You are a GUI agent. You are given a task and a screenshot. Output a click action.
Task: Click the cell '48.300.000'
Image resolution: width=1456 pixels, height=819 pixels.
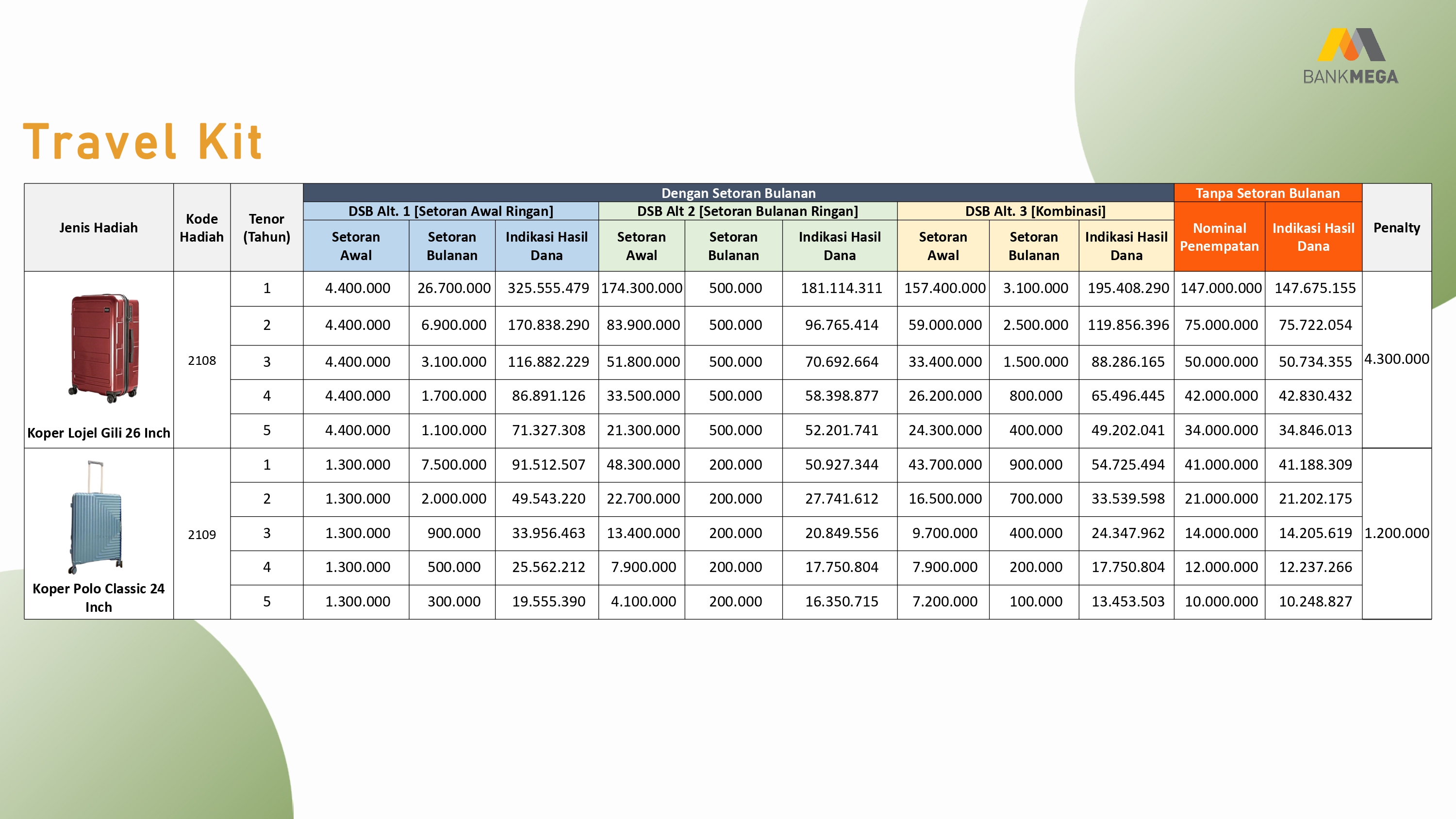[x=643, y=465]
